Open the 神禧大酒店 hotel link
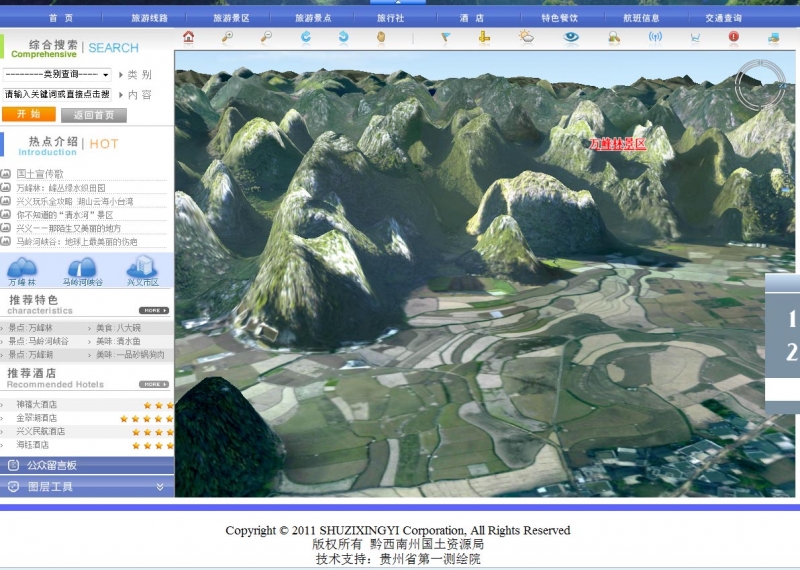 [x=36, y=404]
